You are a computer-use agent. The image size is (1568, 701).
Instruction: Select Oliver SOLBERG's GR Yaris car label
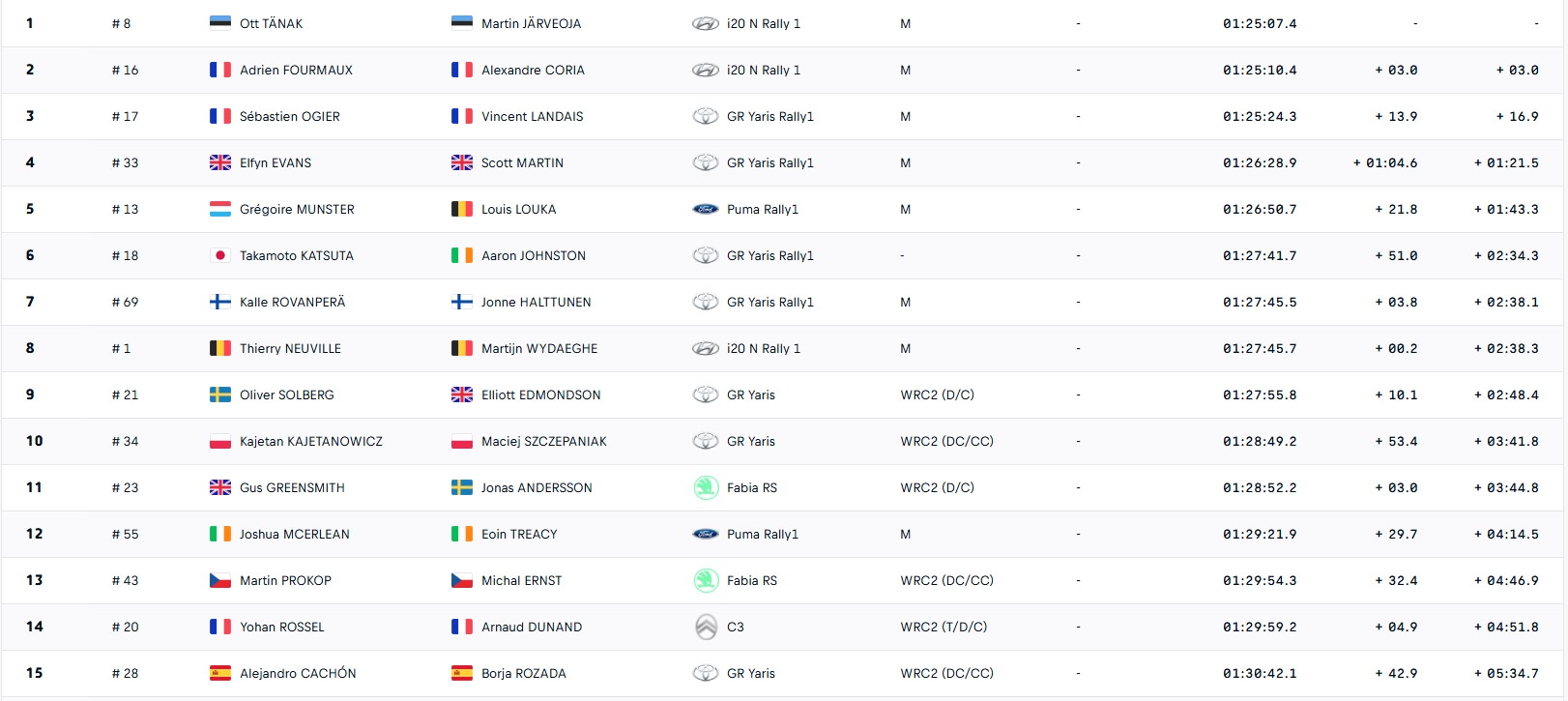click(x=751, y=394)
